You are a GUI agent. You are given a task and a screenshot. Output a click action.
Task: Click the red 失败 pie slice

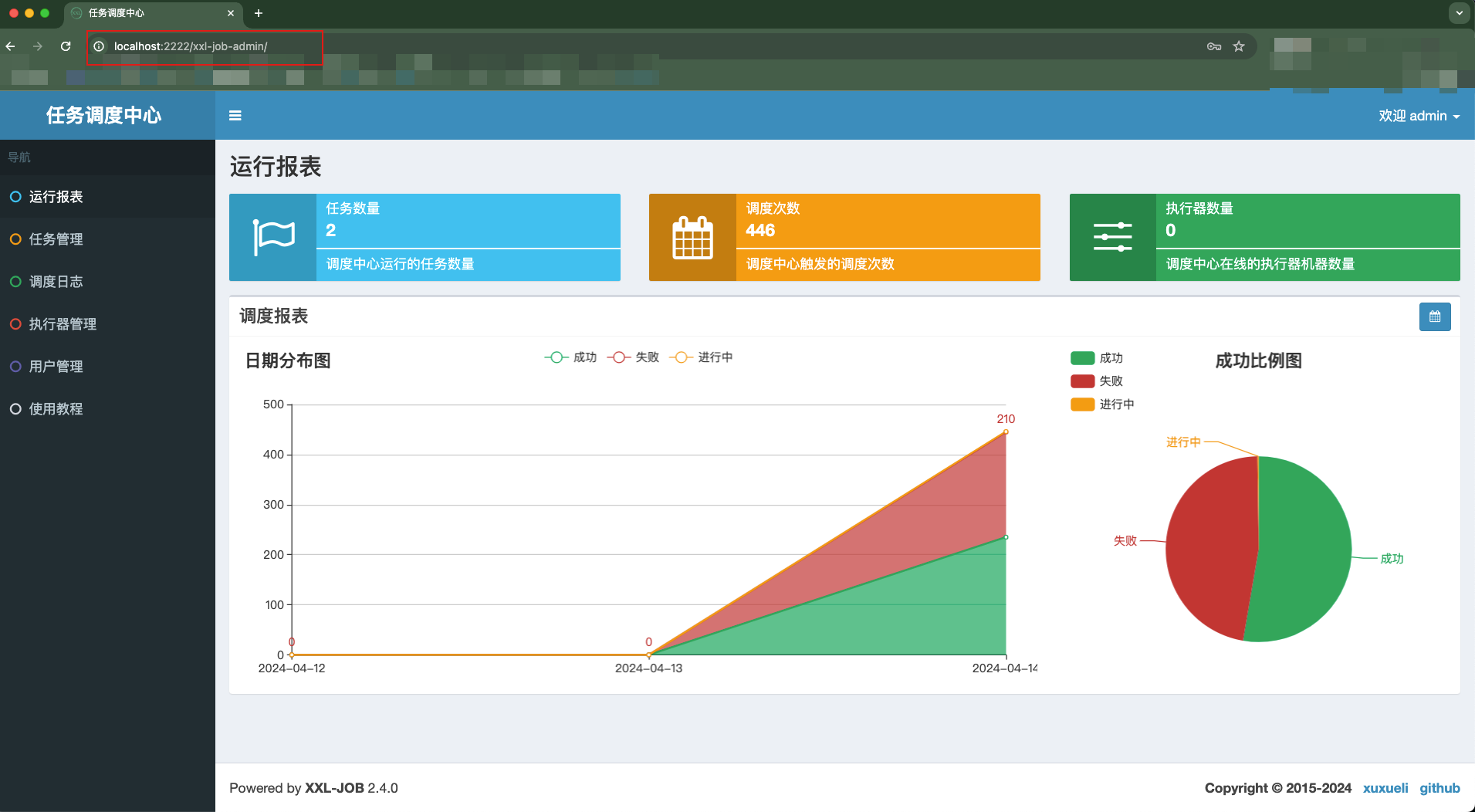pos(1212,548)
